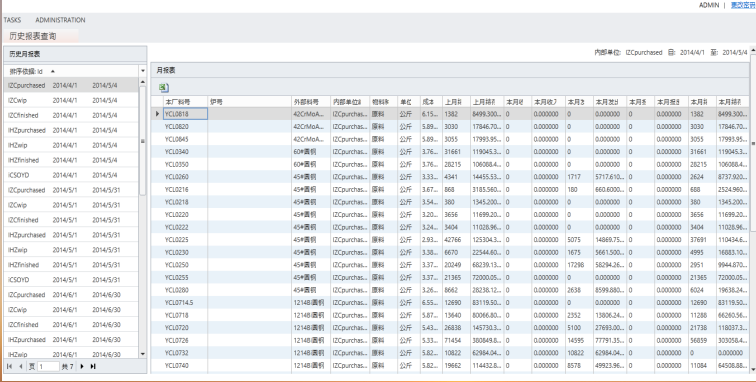Click the data grid vertical scrollbar down arrow
756x382 pixels.
click(753, 369)
